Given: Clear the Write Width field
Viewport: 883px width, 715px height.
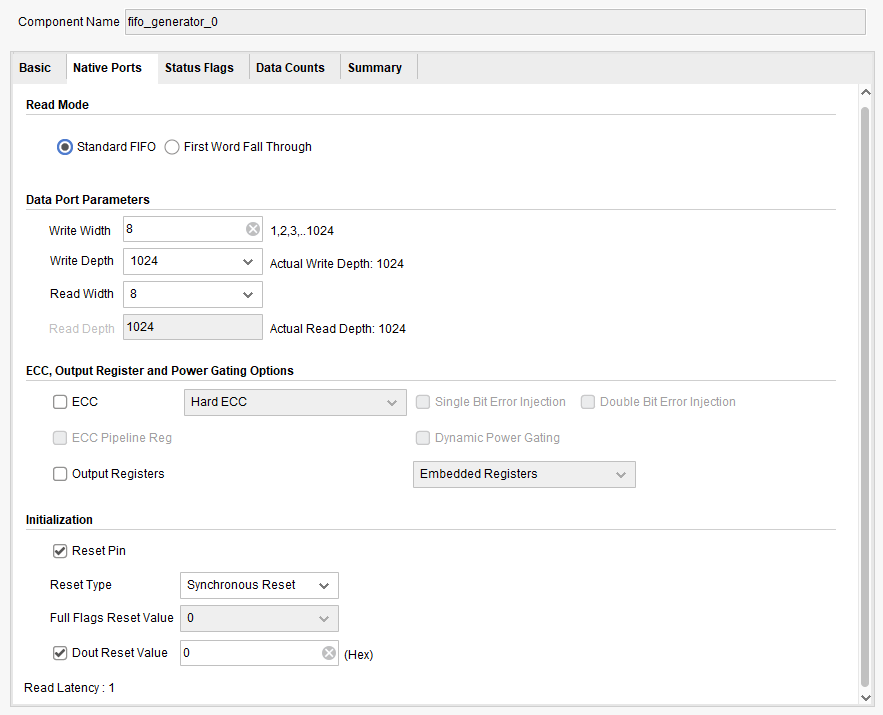Looking at the screenshot, I should coord(253,230).
